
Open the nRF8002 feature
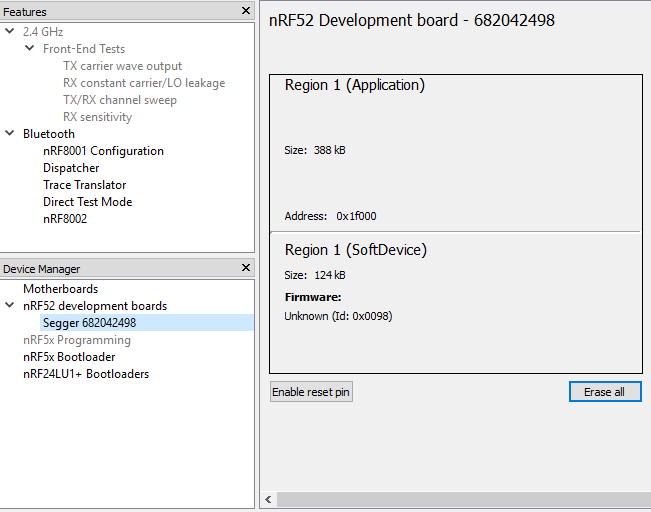(65, 219)
